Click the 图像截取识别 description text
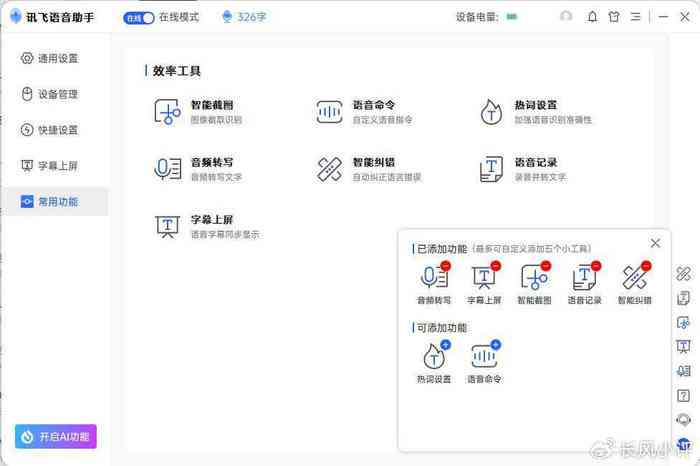The image size is (700, 466). click(217, 120)
